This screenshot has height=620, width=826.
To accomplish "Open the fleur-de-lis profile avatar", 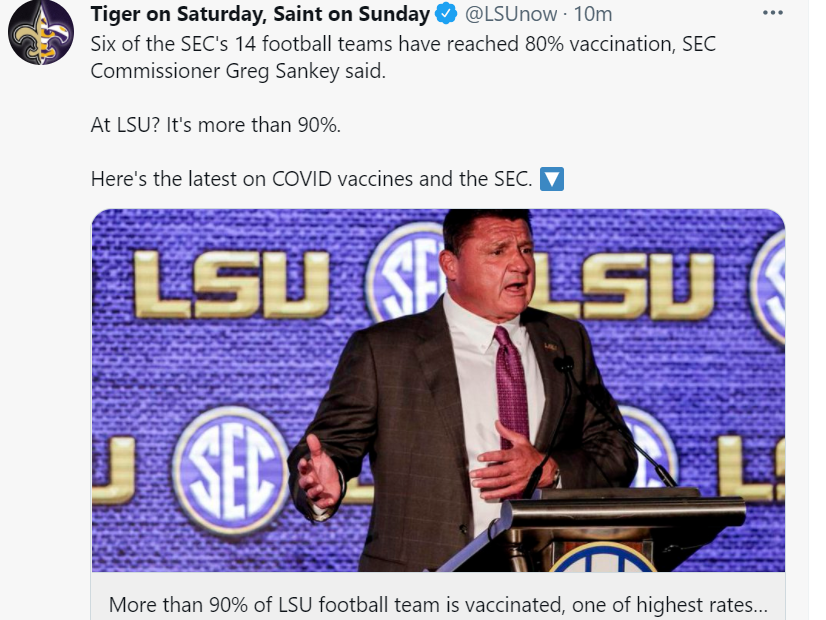I will [x=41, y=33].
